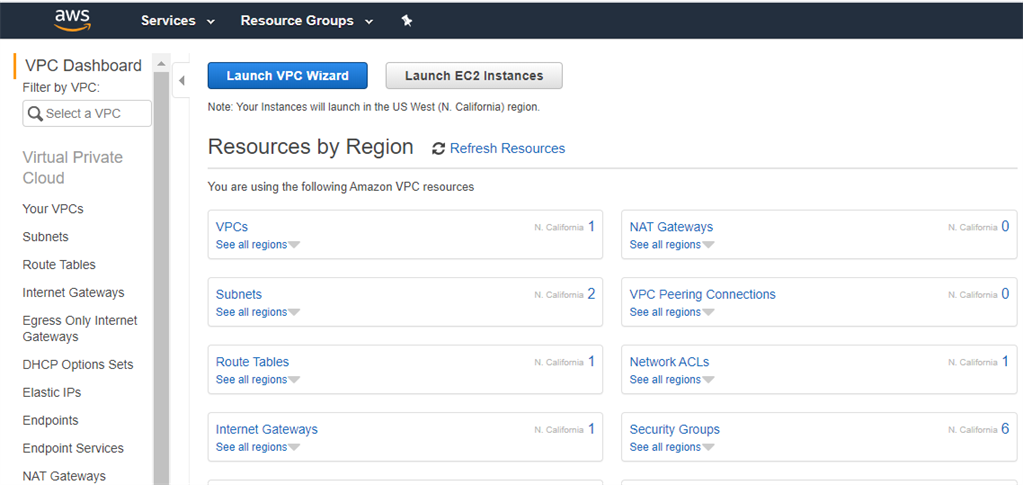
Task: Go to Endpoints in sidebar
Action: tap(50, 420)
